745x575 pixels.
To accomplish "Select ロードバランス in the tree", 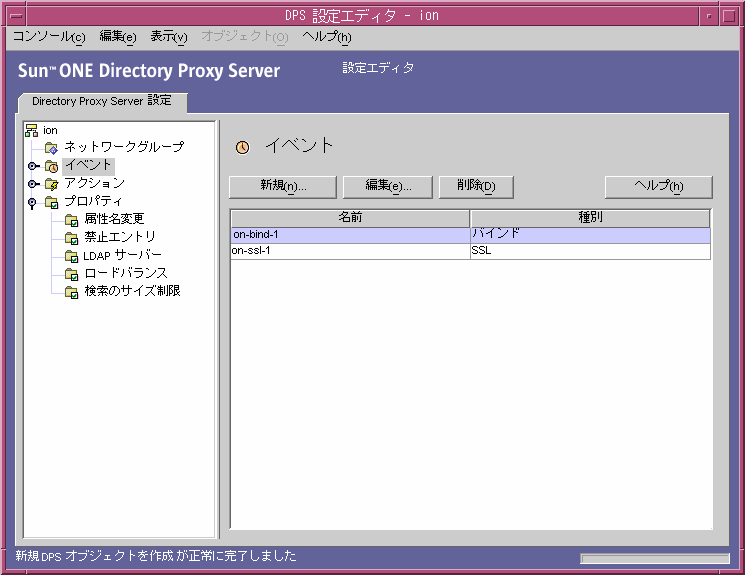I will click(126, 273).
